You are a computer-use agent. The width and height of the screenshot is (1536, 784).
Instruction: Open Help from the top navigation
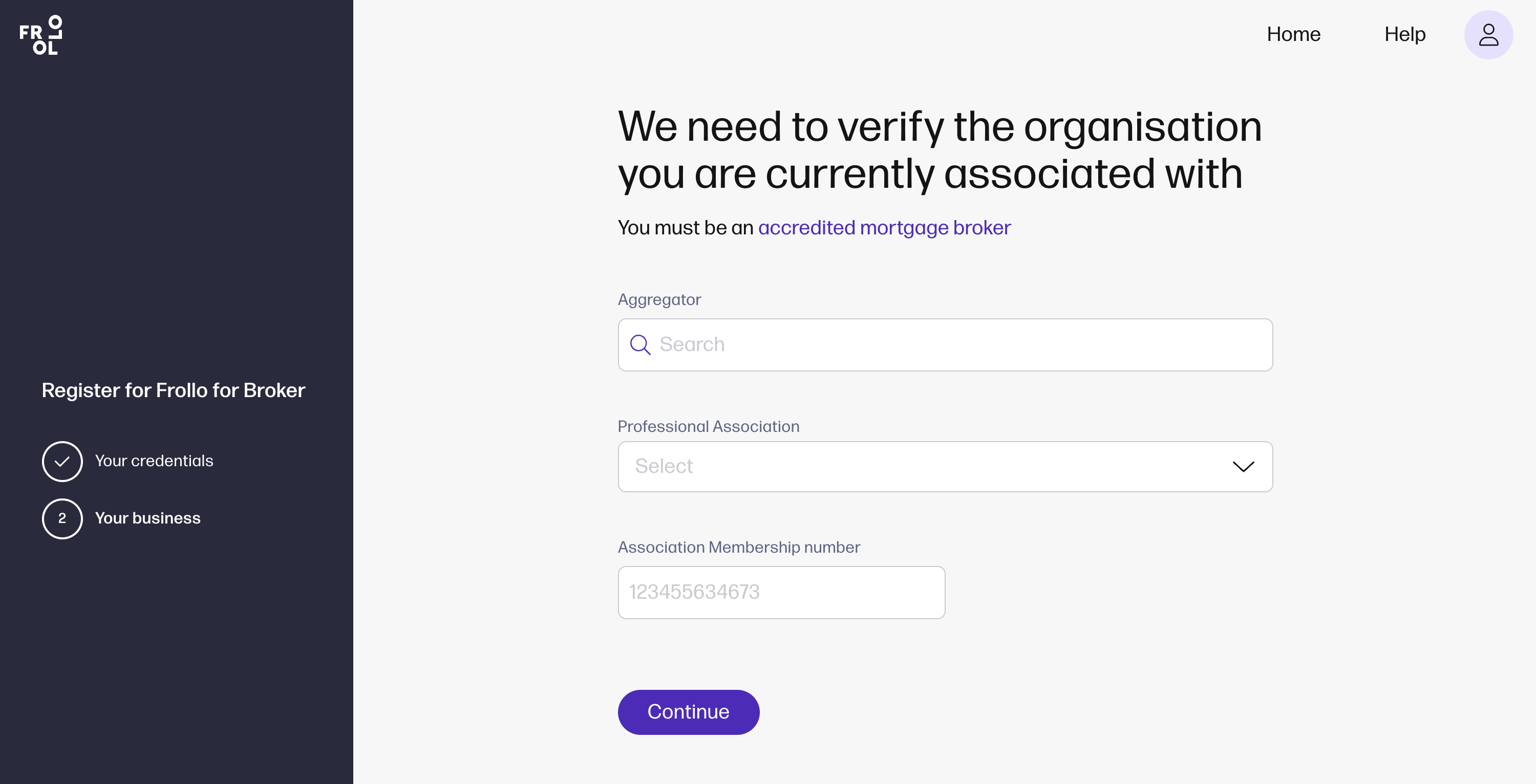(1404, 35)
